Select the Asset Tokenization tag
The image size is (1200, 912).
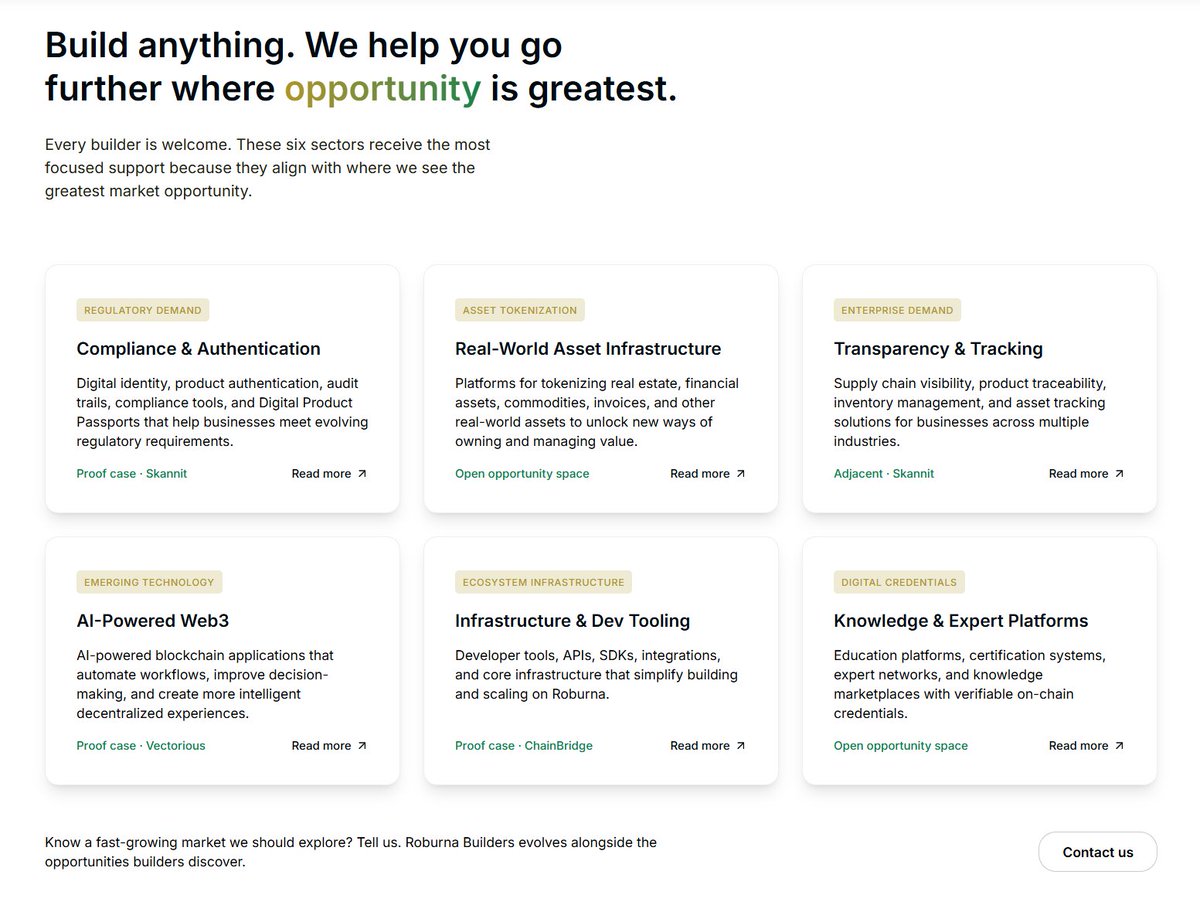pos(520,310)
